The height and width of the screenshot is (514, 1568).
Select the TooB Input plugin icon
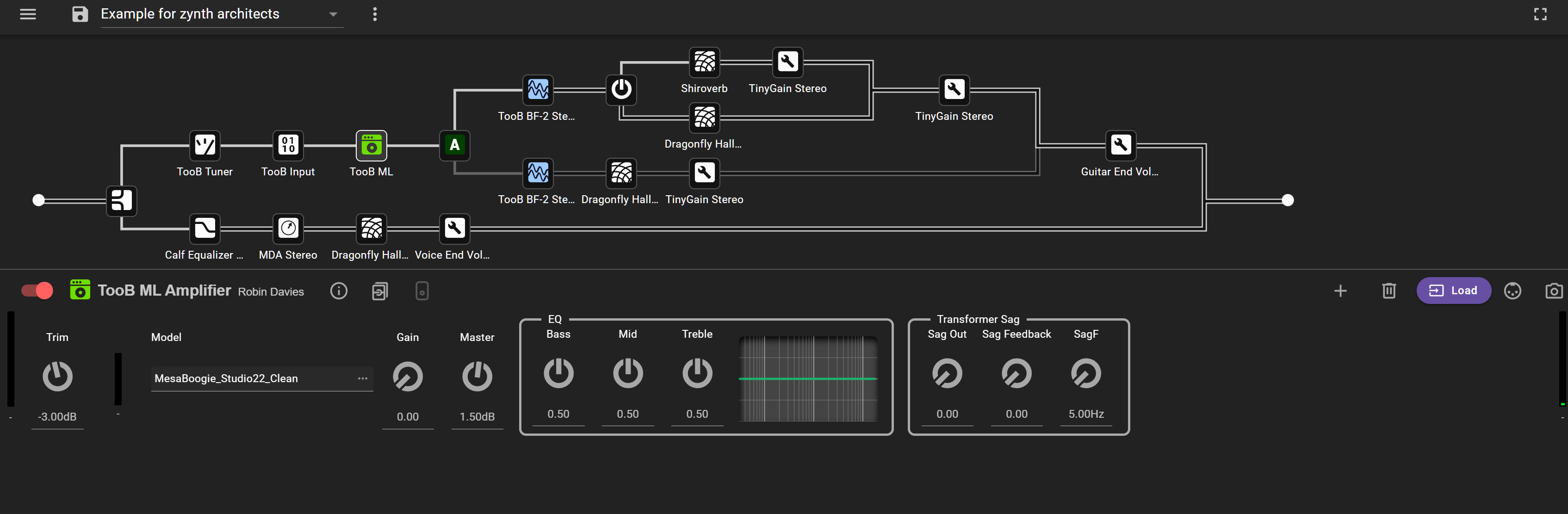click(x=288, y=145)
